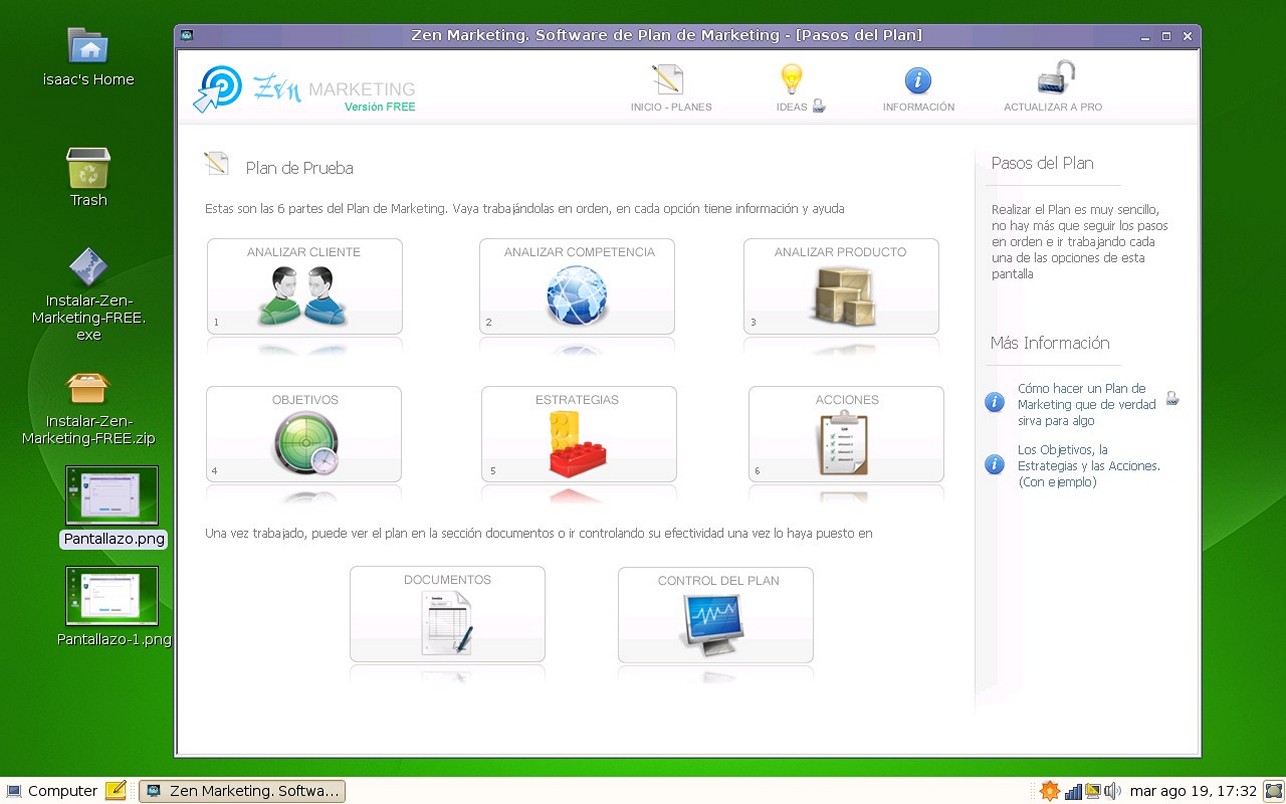
Task: Open the window menu icon in title bar
Action: [187, 35]
